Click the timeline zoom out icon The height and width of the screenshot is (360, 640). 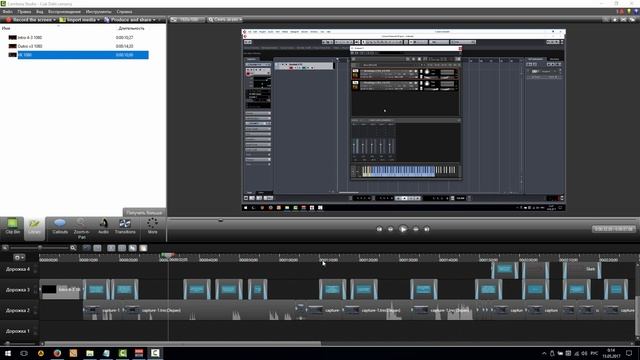[5, 248]
